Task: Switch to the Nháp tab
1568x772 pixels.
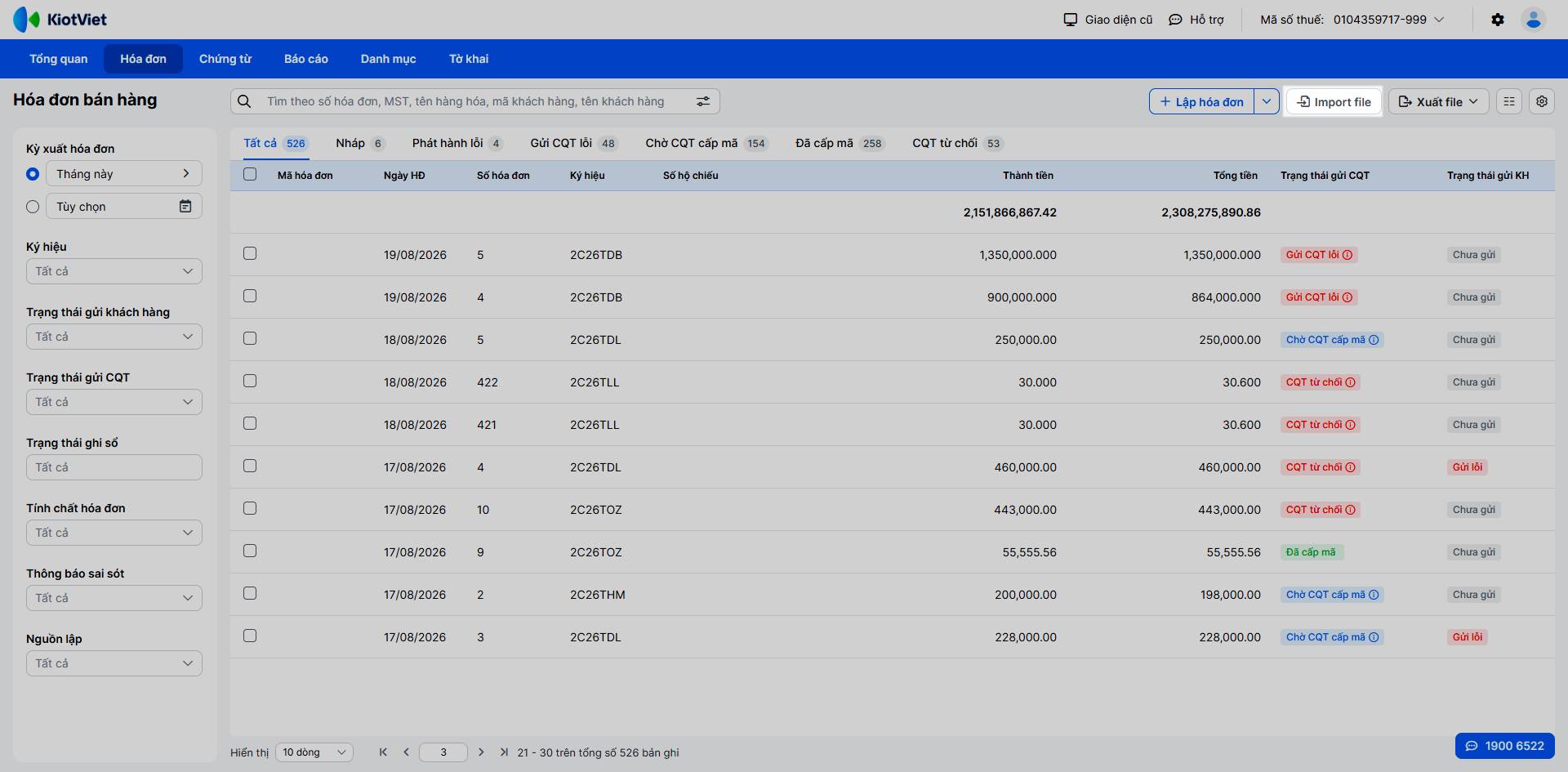Action: click(360, 143)
